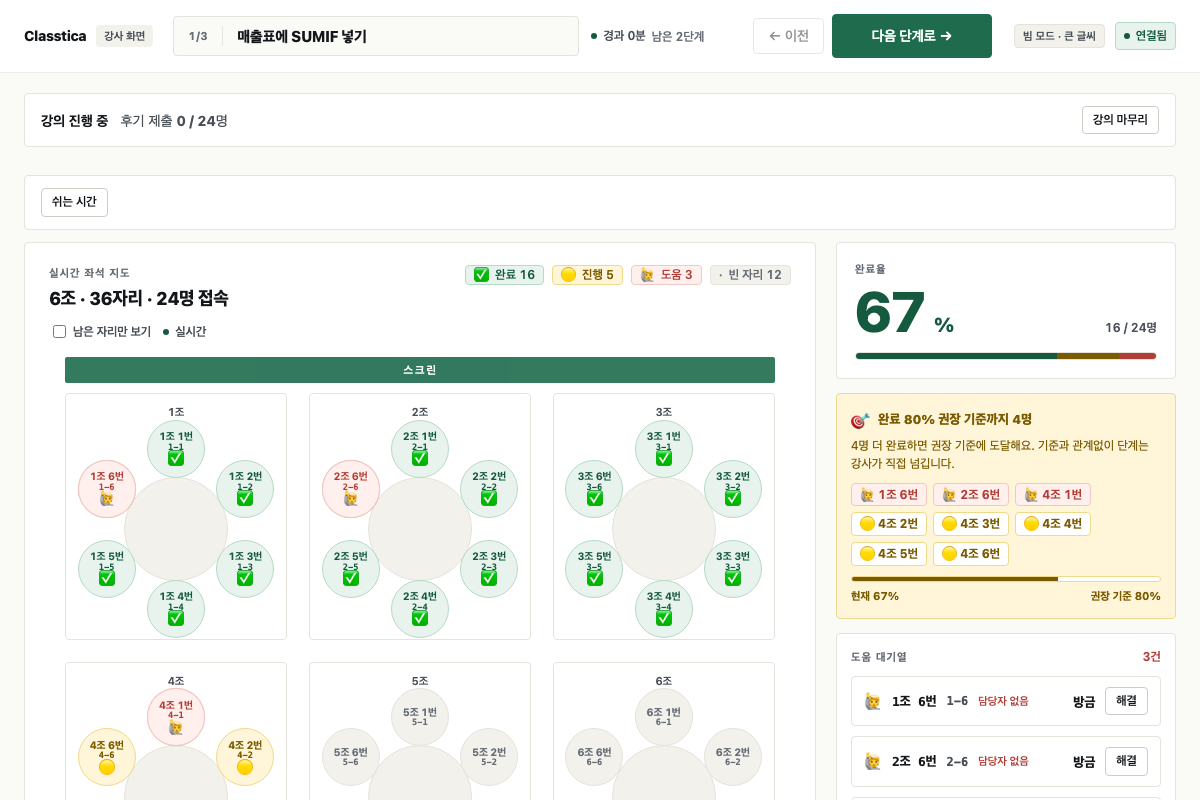Select seat 3조 2번
The width and height of the screenshot is (1200, 800).
(733, 489)
